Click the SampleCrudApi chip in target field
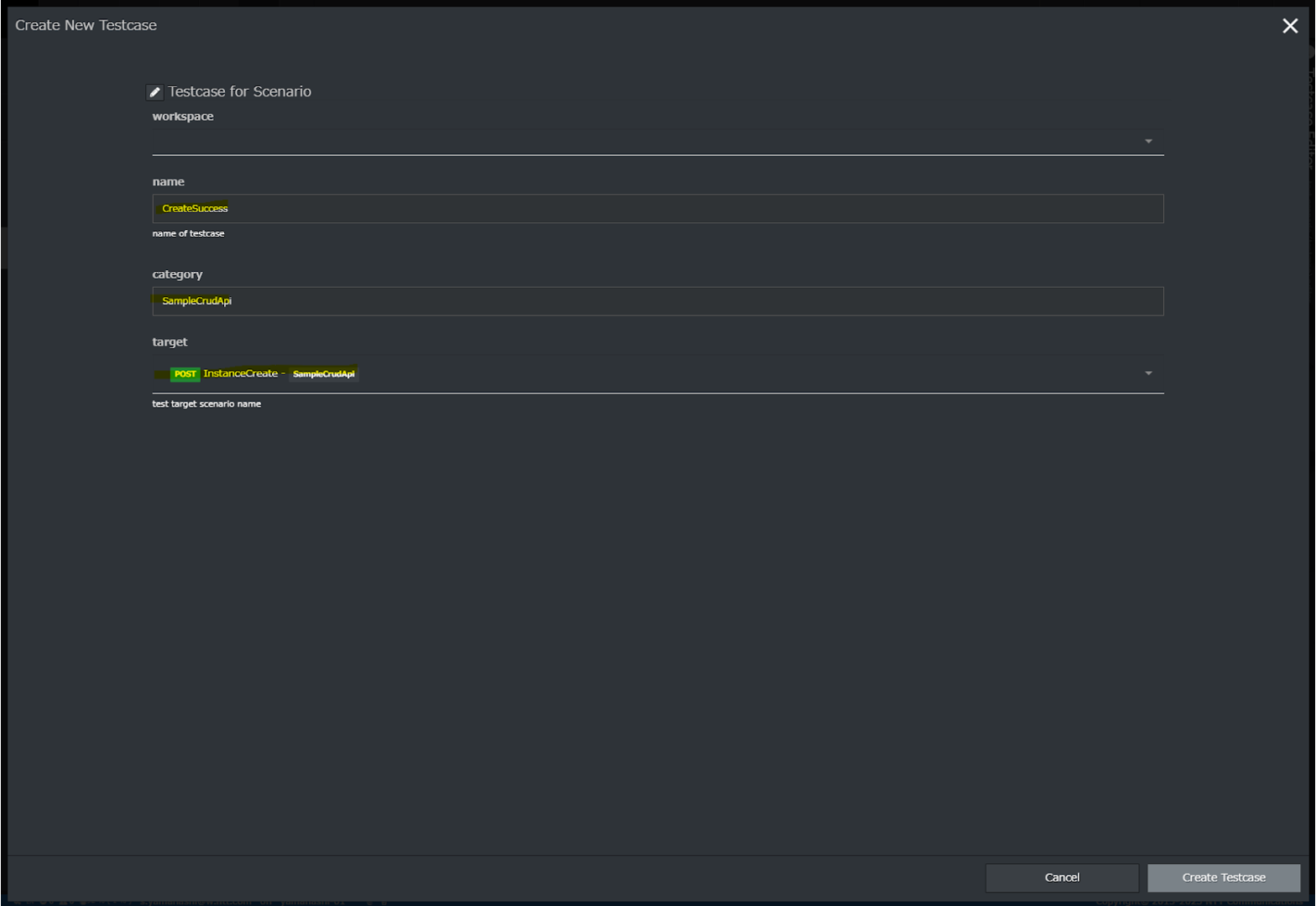This screenshot has height=906, width=1316. [x=323, y=374]
